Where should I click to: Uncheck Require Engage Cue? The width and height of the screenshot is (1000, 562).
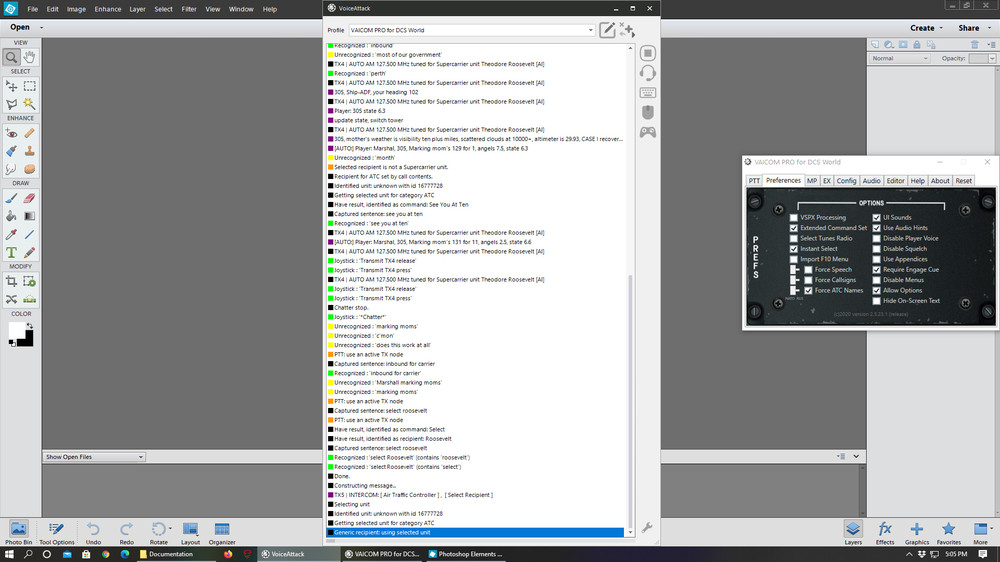coord(876,270)
